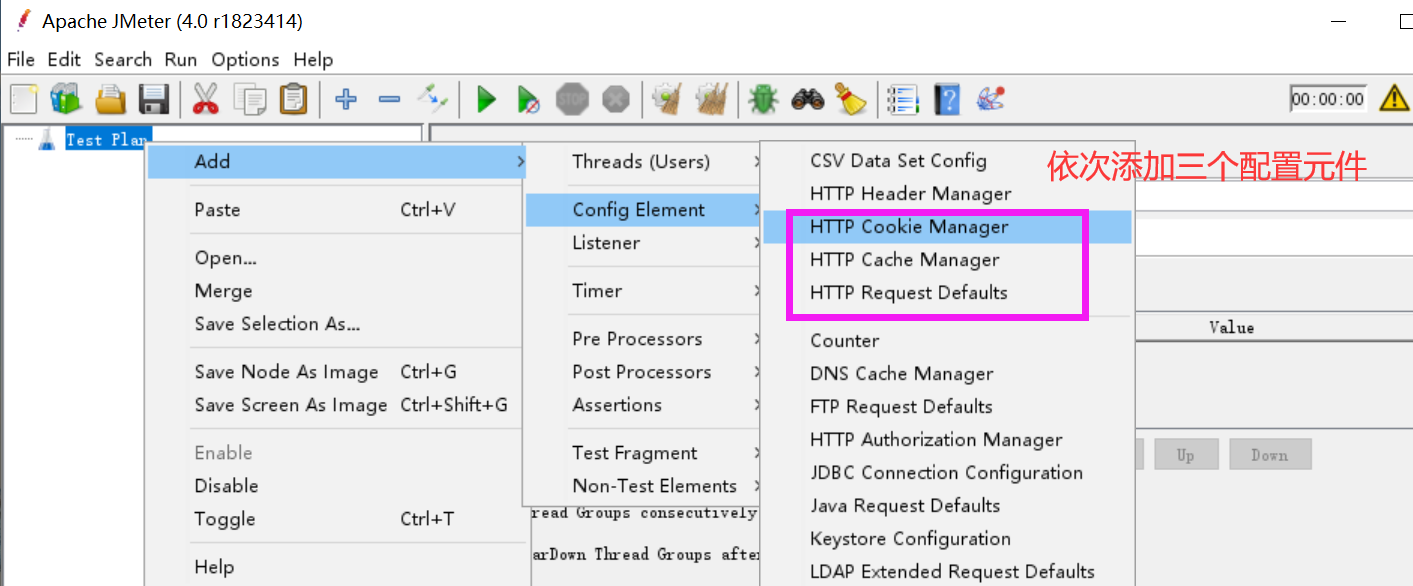Select Test Plan tree node
1413x586 pixels.
coord(108,140)
